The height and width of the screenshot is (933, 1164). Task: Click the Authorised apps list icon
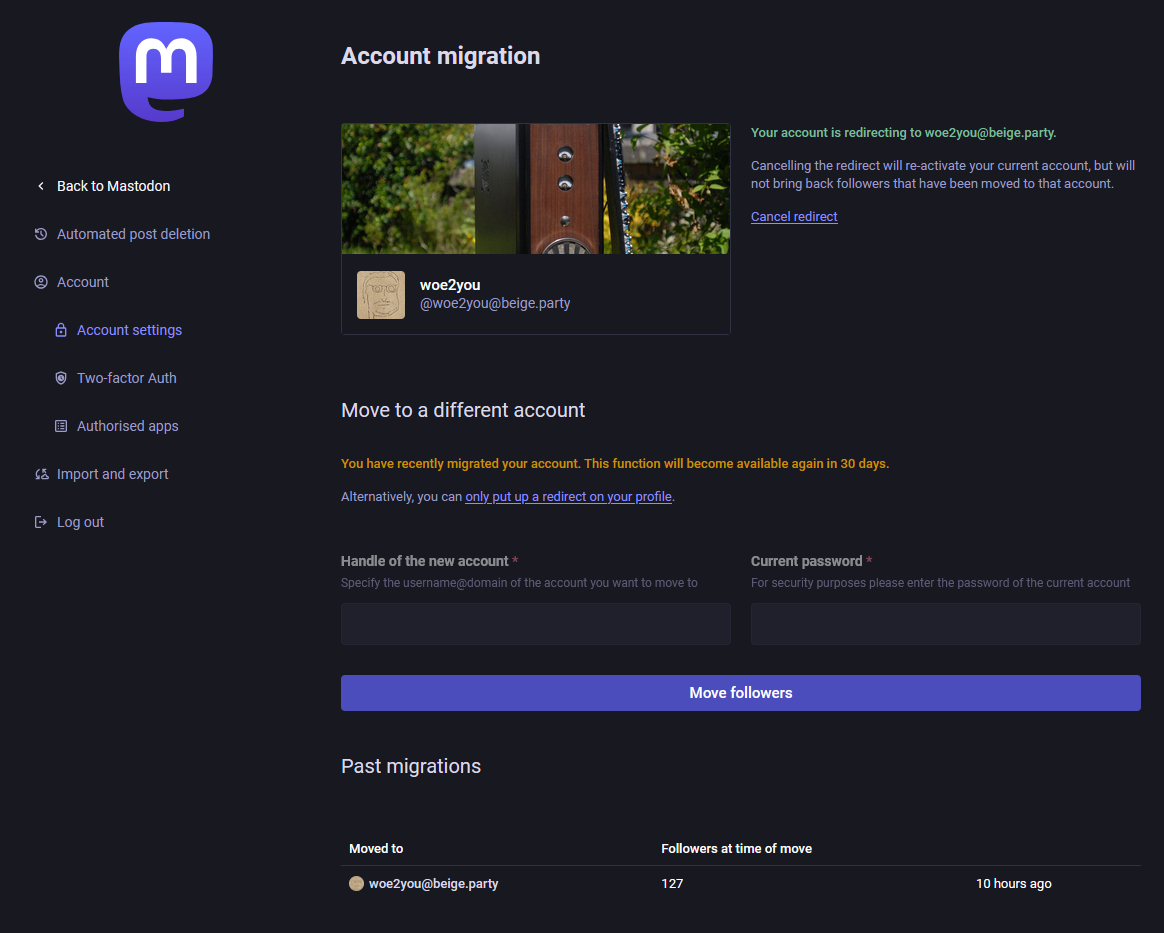[61, 426]
